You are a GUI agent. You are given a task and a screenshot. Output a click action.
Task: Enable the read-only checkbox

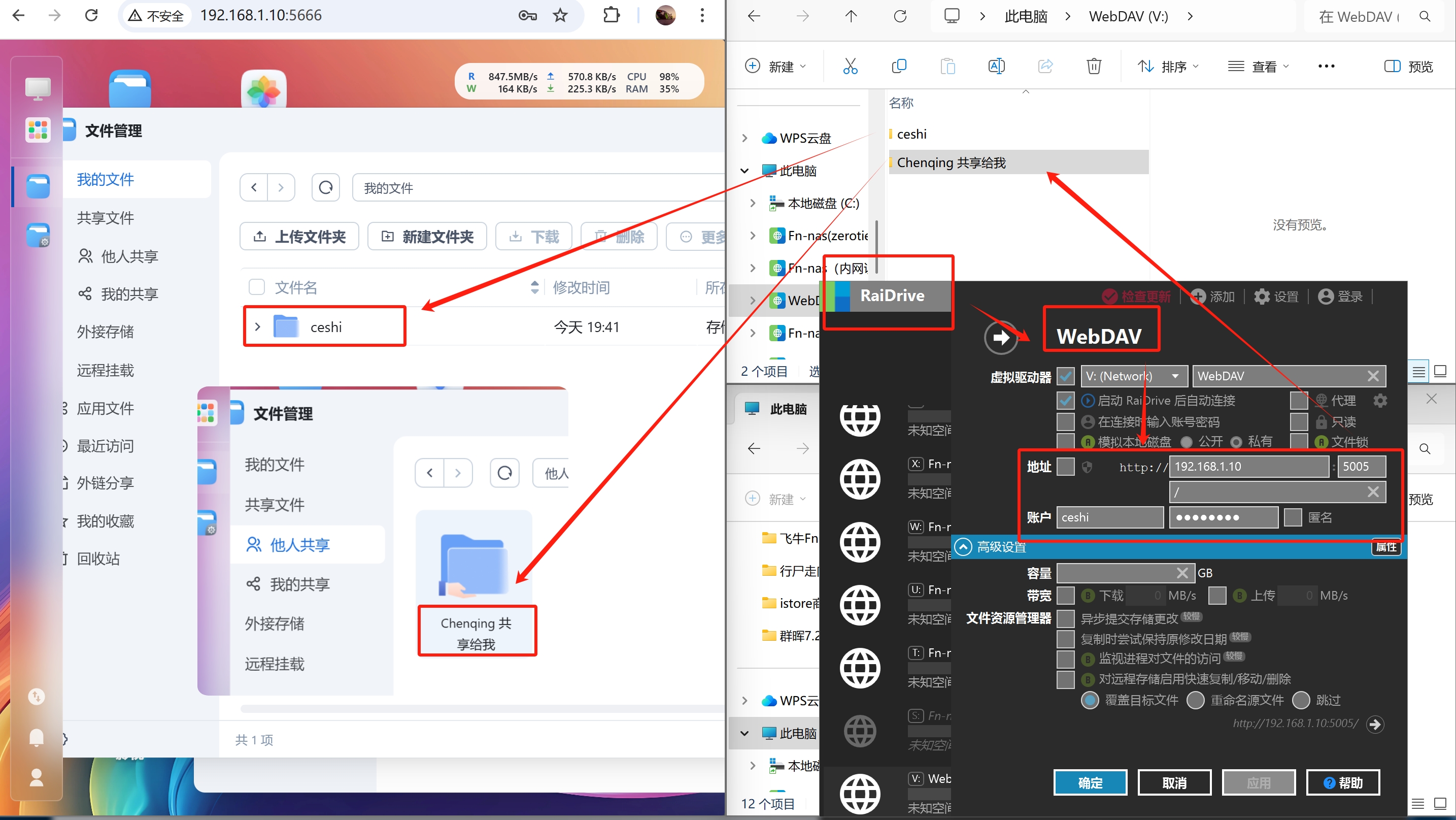[1299, 421]
